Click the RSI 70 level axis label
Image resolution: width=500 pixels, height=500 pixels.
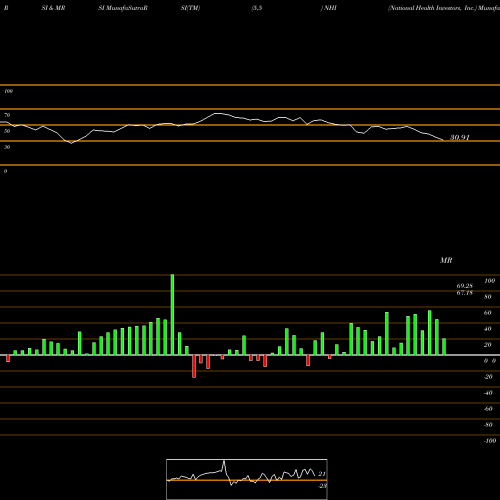coord(7,115)
